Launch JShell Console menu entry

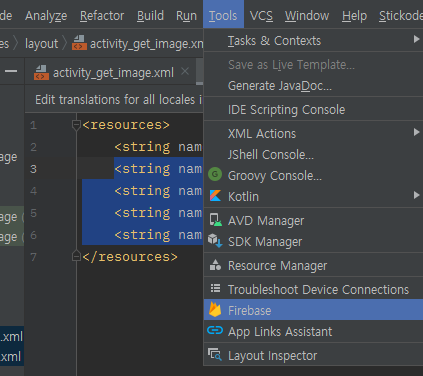point(313,154)
